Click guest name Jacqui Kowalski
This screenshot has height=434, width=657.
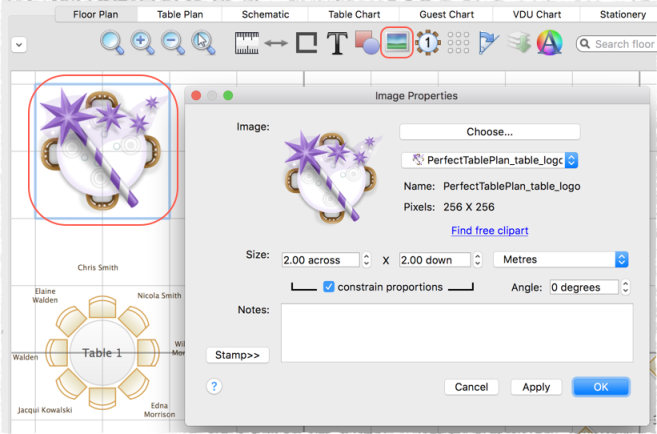(x=45, y=410)
